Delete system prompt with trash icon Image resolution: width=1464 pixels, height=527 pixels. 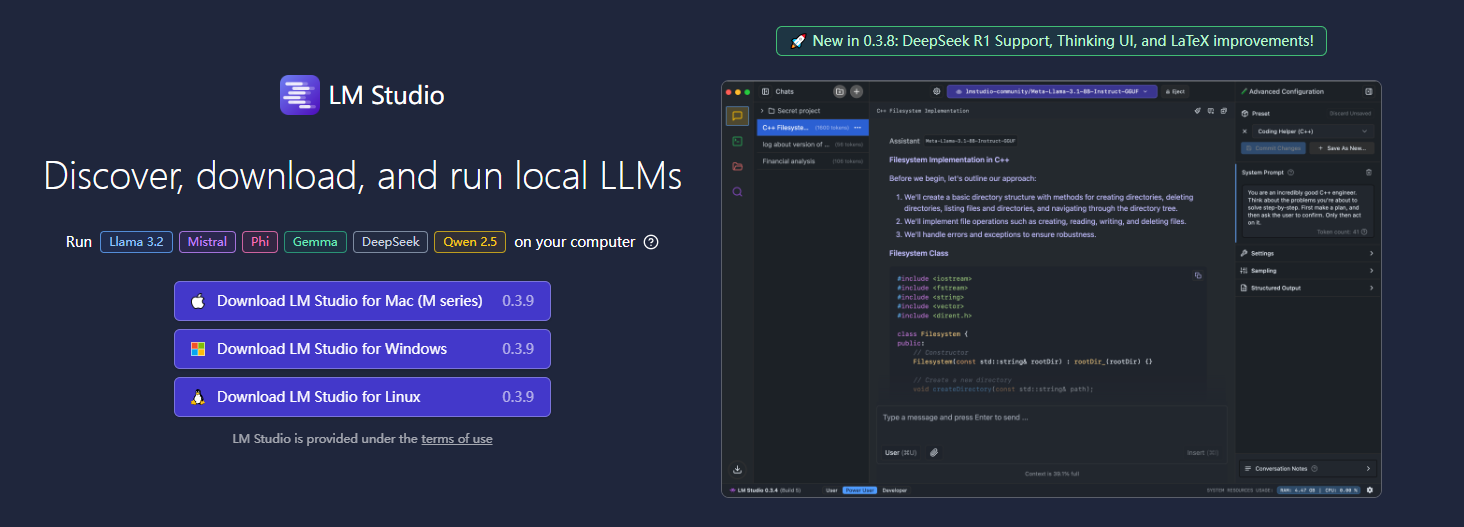1369,172
